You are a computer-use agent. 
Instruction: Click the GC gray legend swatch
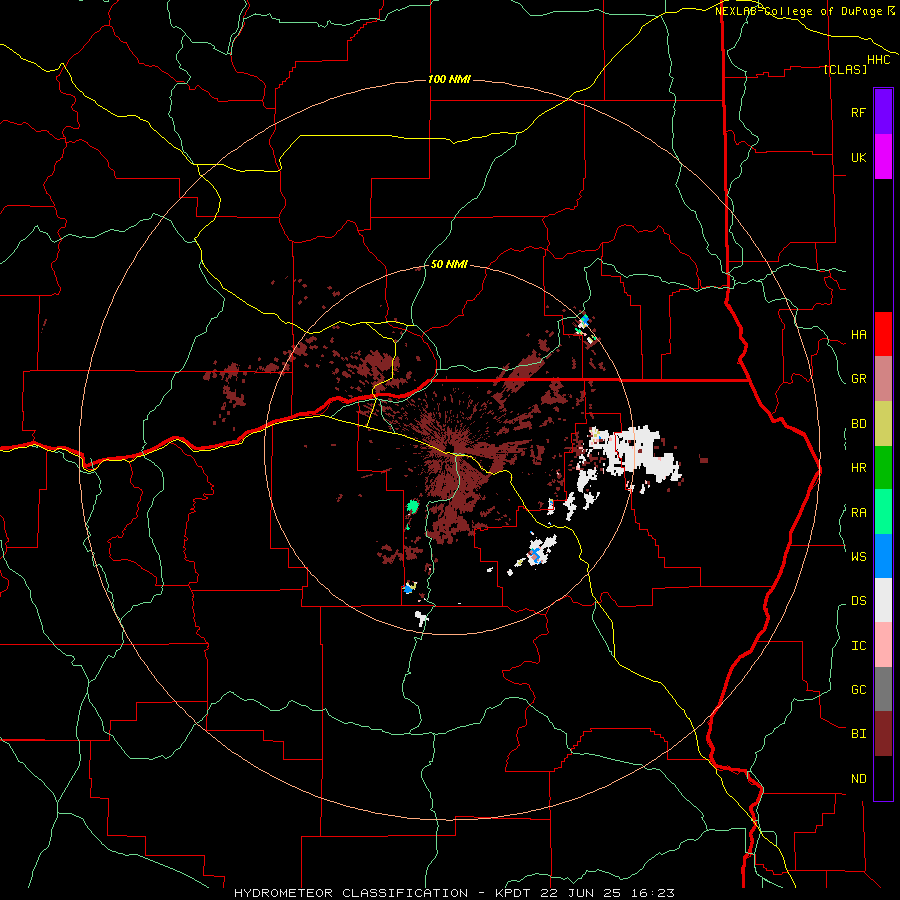coord(883,689)
